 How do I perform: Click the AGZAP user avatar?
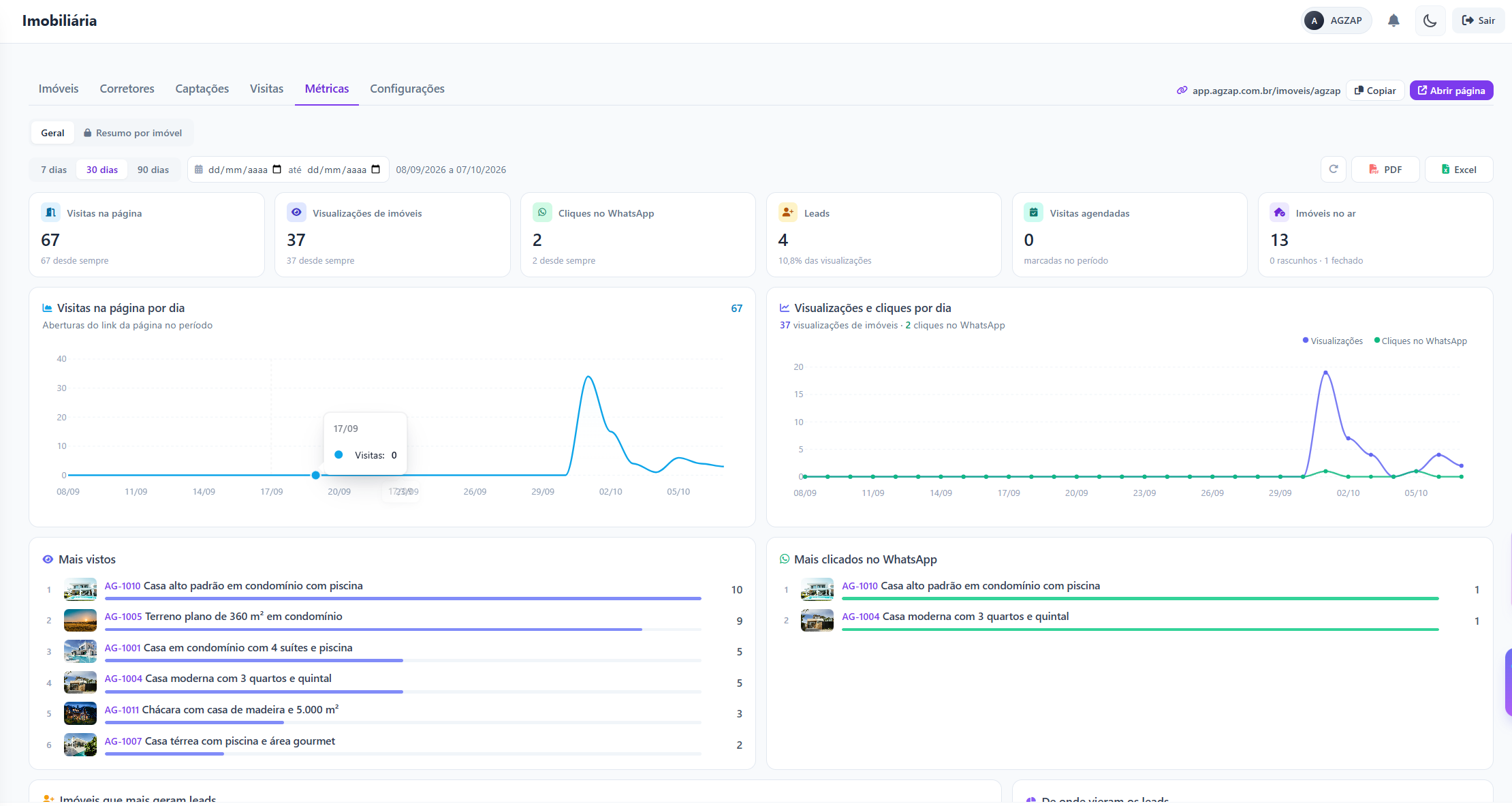[x=1314, y=20]
